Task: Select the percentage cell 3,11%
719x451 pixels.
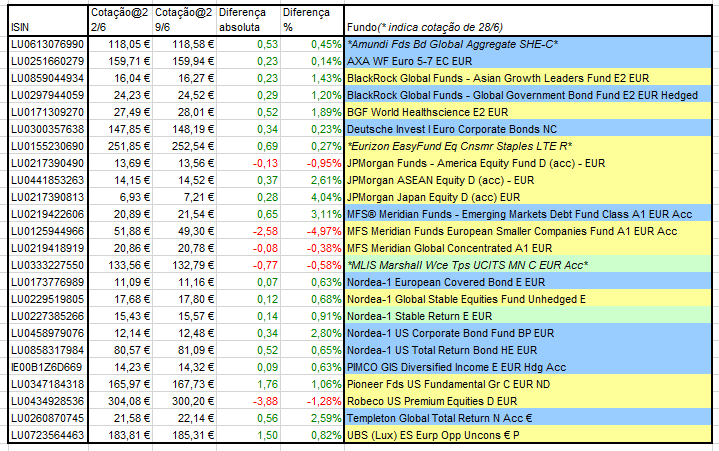Action: click(312, 214)
